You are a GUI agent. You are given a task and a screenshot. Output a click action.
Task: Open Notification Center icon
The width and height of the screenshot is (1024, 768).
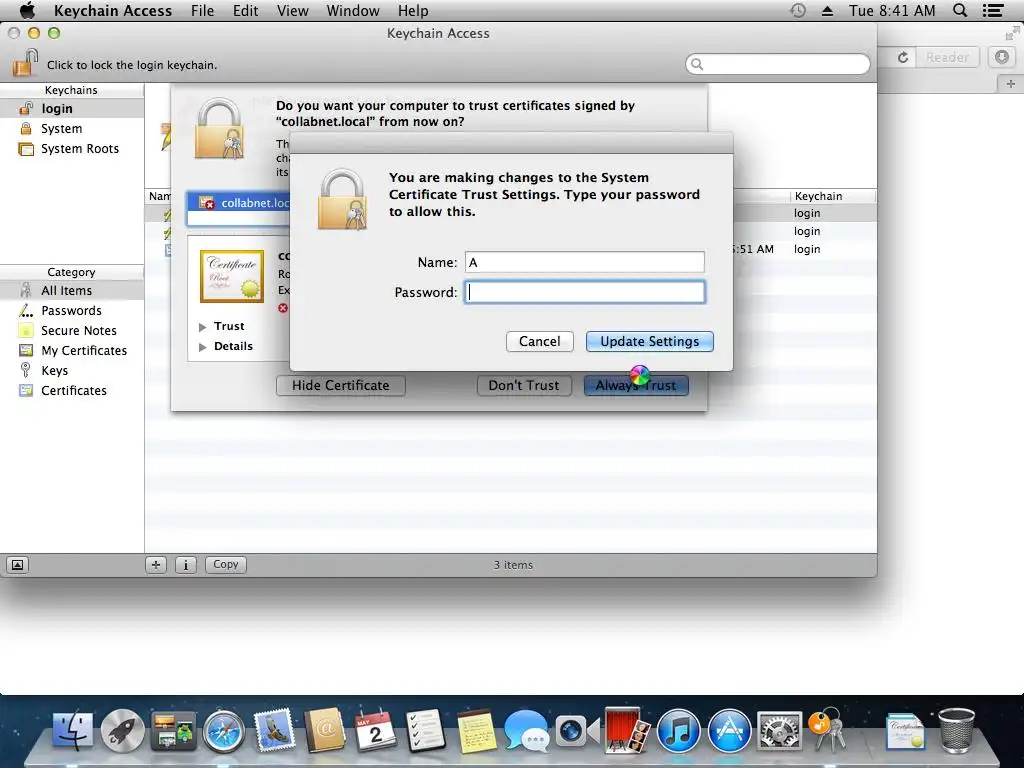993,10
